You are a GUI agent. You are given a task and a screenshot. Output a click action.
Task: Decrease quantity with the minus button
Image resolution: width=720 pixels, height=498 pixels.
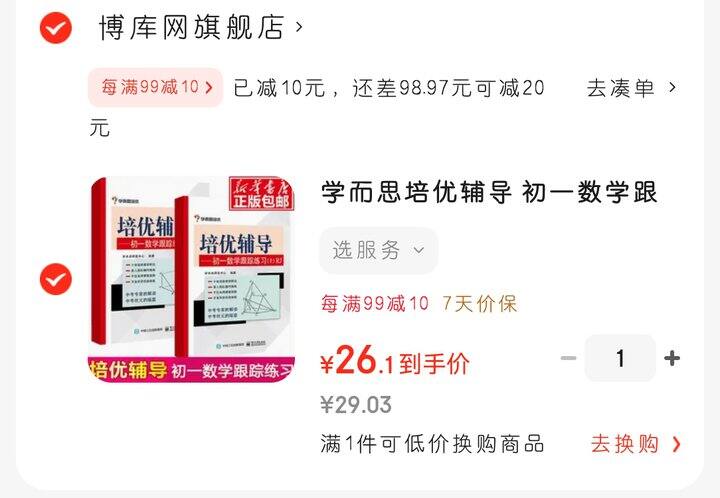(568, 358)
